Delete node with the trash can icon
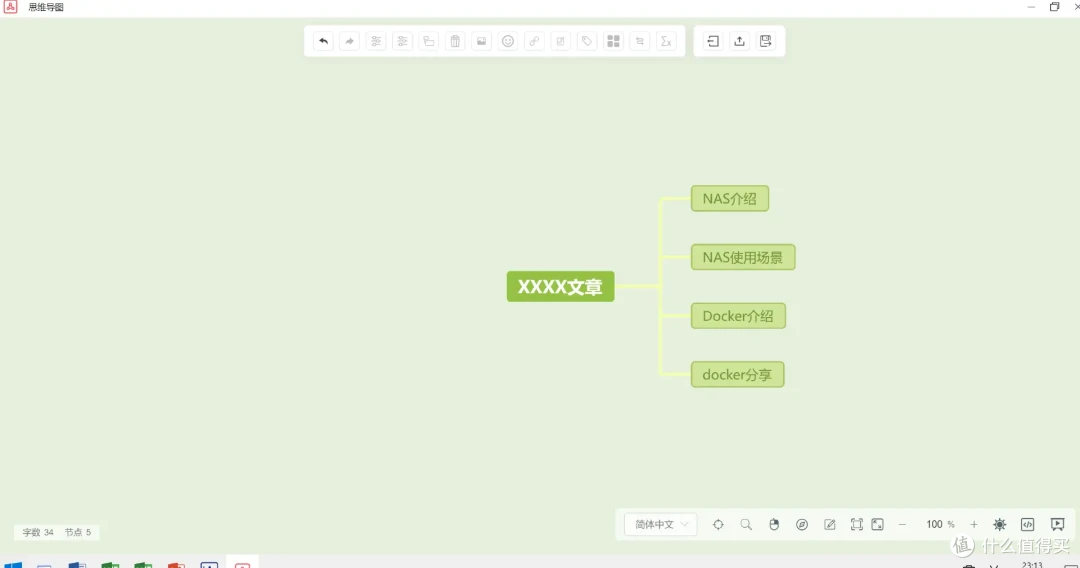Viewport: 1080px width, 568px height. tap(455, 41)
